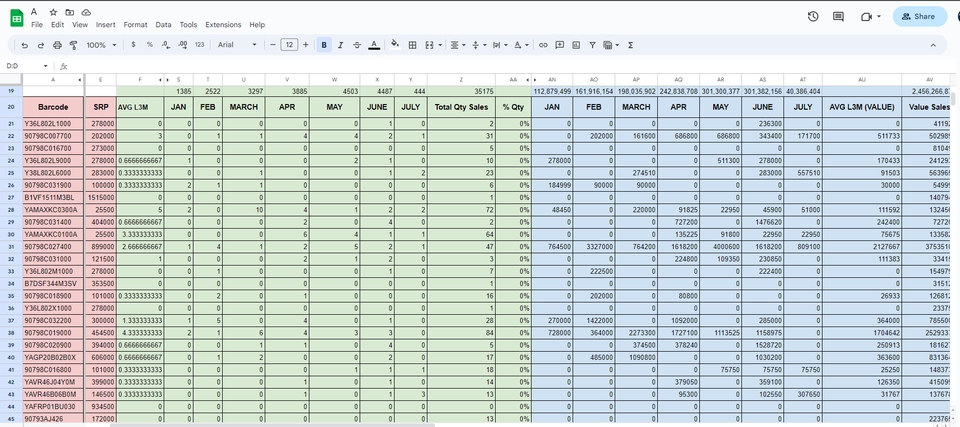Click the font size field showing 12
960x427 pixels.
(289, 45)
